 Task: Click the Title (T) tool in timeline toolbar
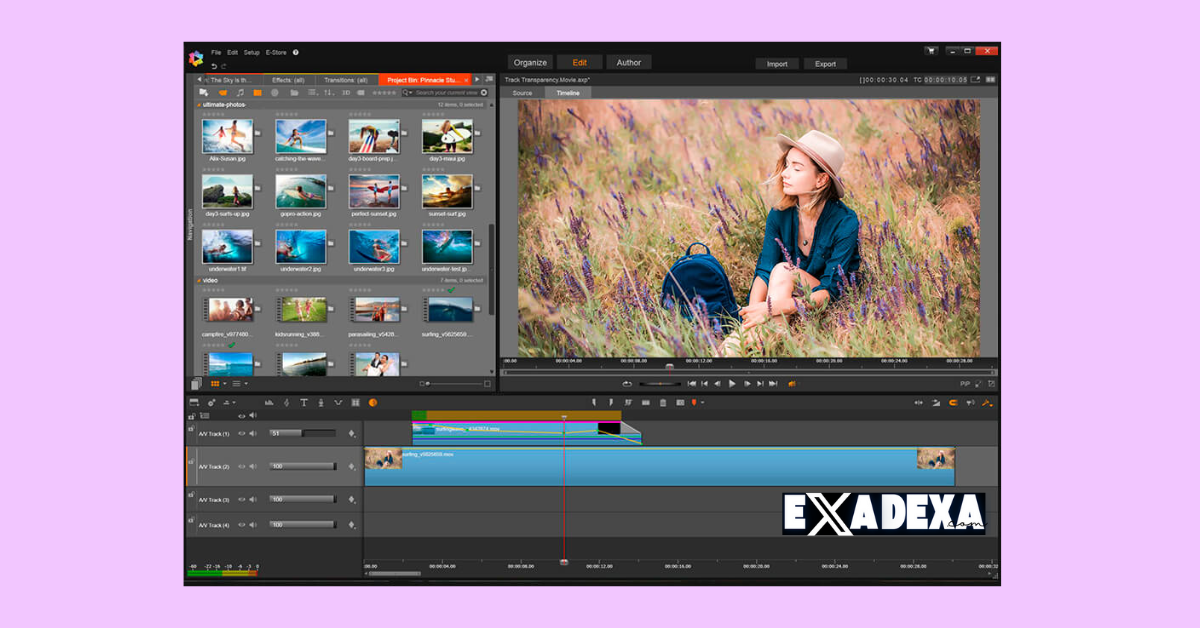(x=304, y=403)
